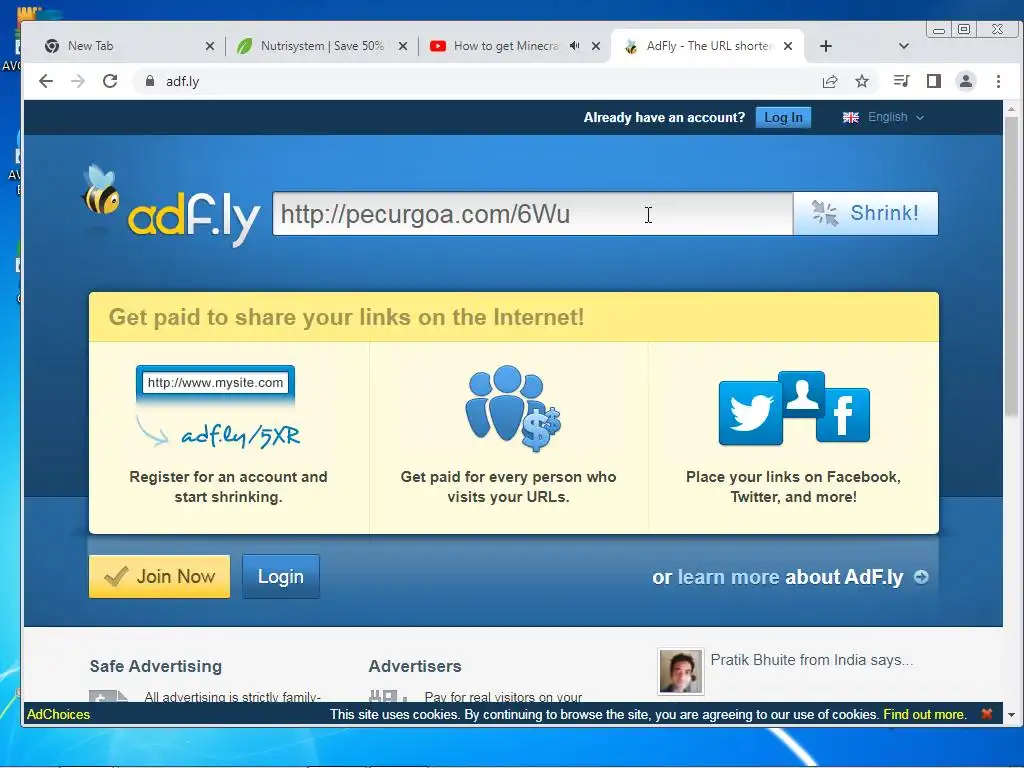Click 'Pratik Bhuite from India says' text
1024x768 pixels.
point(812,660)
